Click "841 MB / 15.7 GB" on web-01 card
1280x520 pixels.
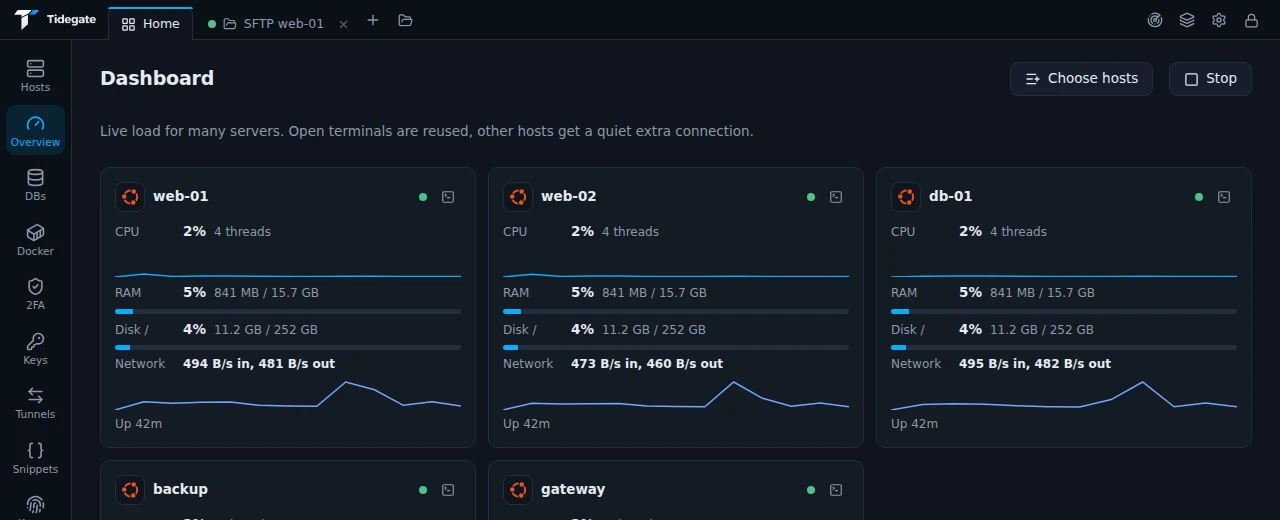[x=266, y=293]
